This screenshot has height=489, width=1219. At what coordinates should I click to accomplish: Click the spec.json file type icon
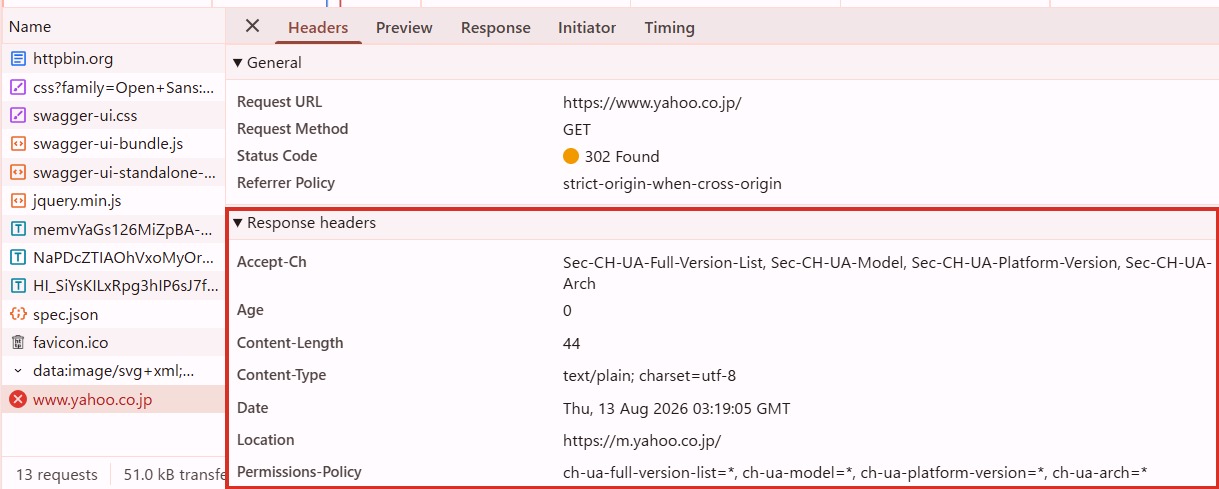17,315
